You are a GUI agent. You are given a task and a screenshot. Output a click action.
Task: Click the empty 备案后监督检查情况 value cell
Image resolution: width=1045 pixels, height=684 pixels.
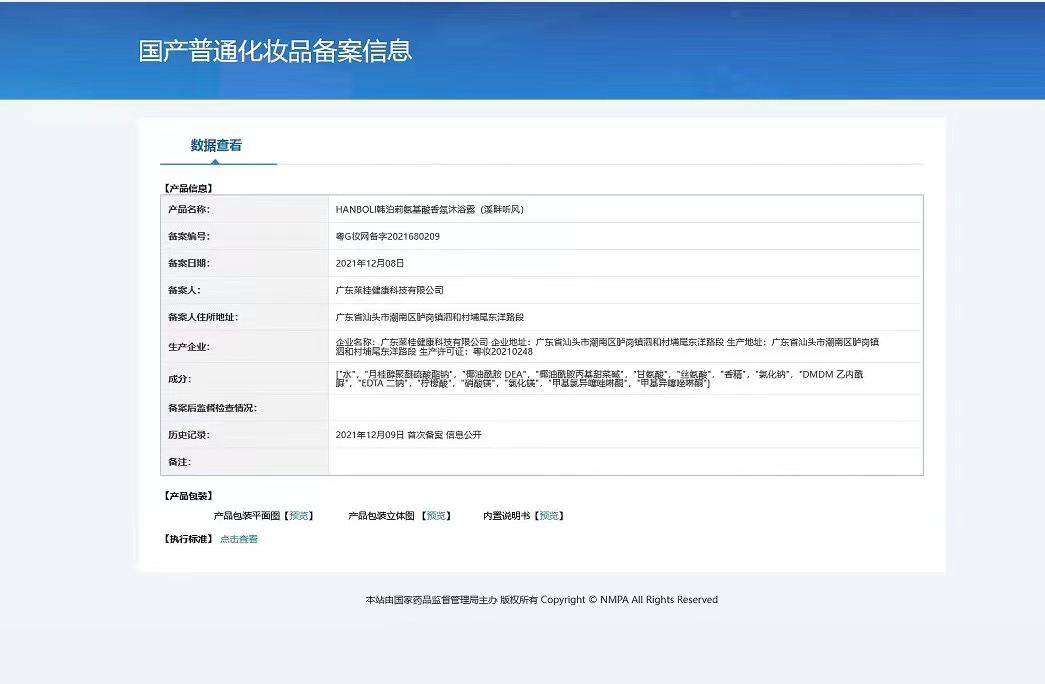(625, 408)
